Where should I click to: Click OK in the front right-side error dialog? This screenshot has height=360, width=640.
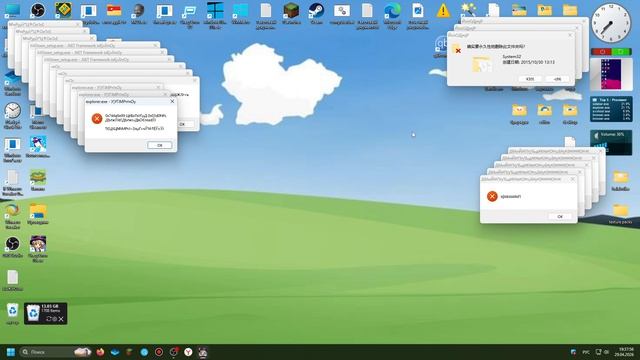560,216
